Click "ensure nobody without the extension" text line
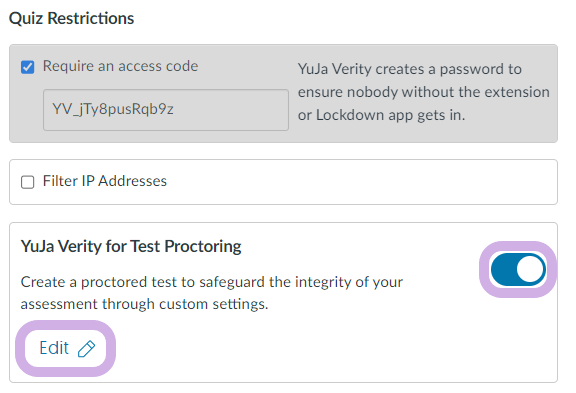 tap(424, 92)
